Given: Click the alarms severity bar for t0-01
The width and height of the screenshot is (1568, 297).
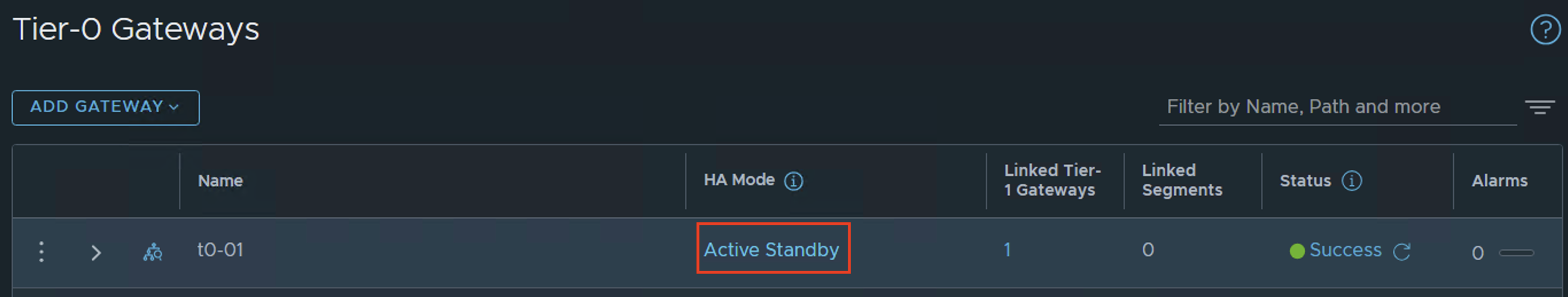Looking at the screenshot, I should [x=1516, y=253].
